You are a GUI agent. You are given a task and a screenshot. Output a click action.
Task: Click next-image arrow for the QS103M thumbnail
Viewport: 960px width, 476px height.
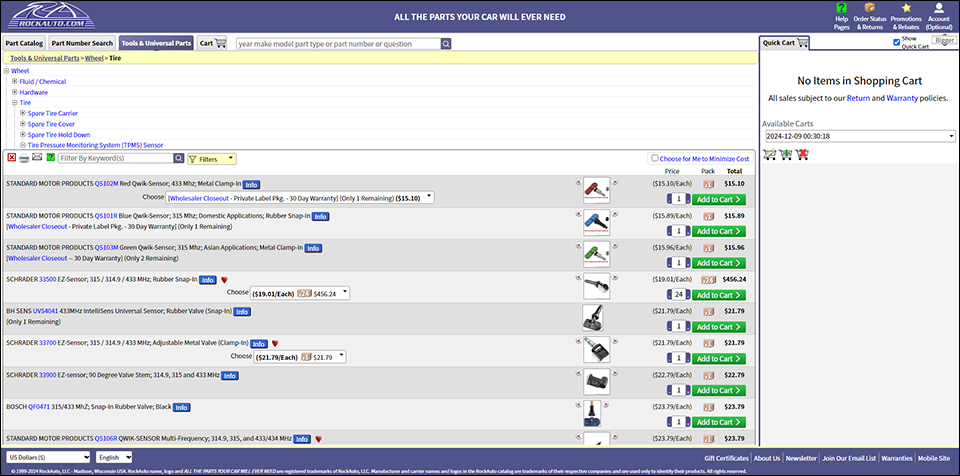(615, 245)
